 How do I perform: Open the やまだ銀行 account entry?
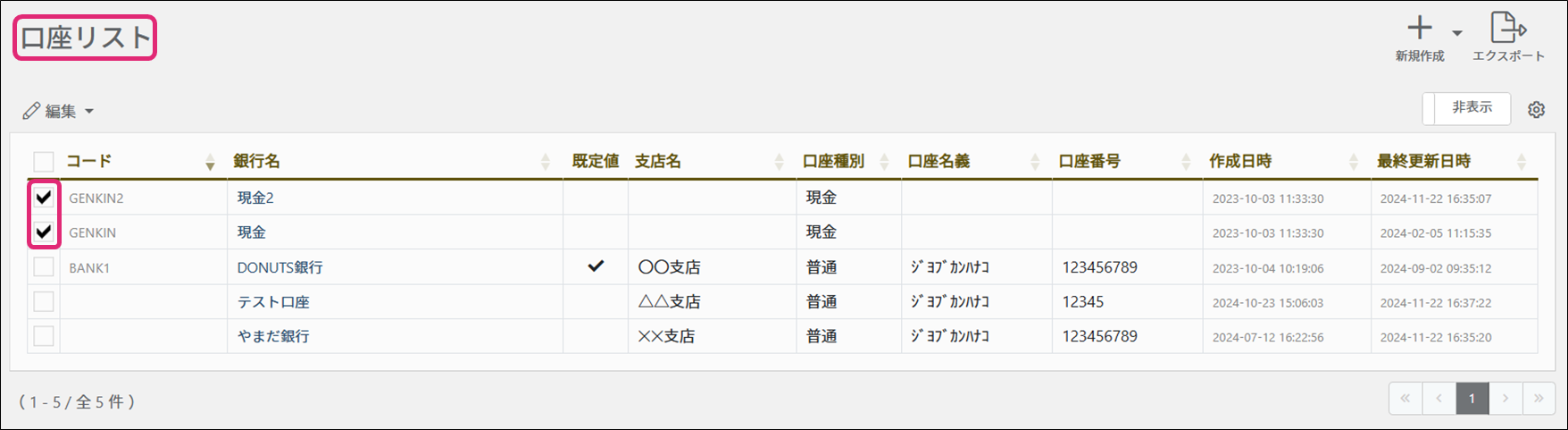[273, 337]
